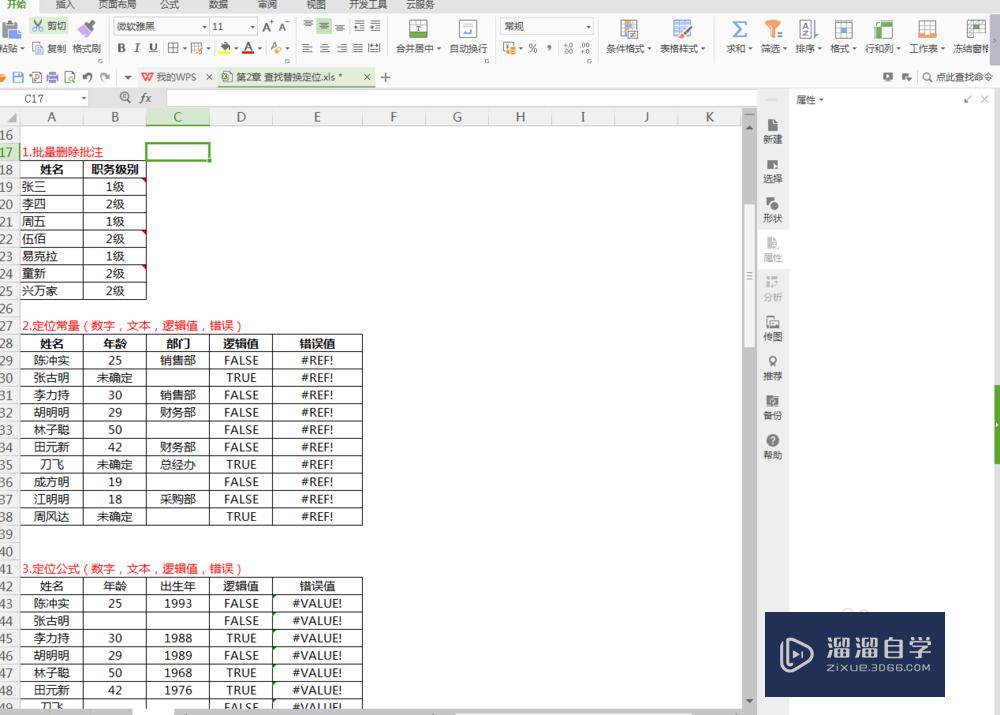The width and height of the screenshot is (1000, 715).
Task: Click the insert function fx button
Action: point(145,98)
